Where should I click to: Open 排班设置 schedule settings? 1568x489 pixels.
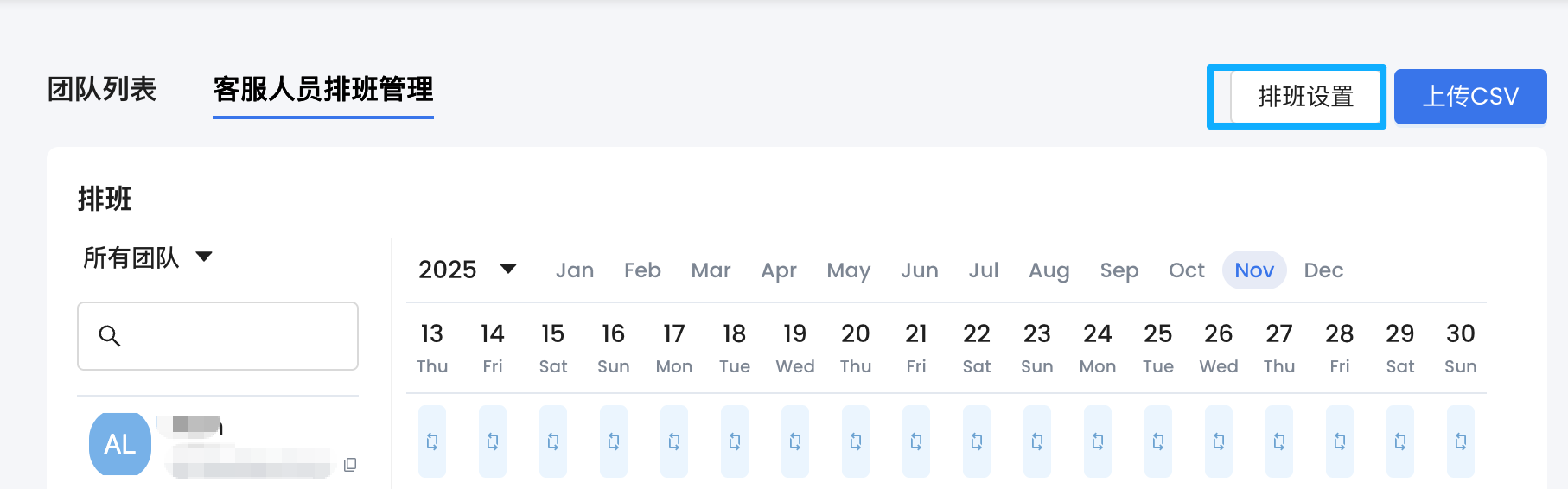1305,96
